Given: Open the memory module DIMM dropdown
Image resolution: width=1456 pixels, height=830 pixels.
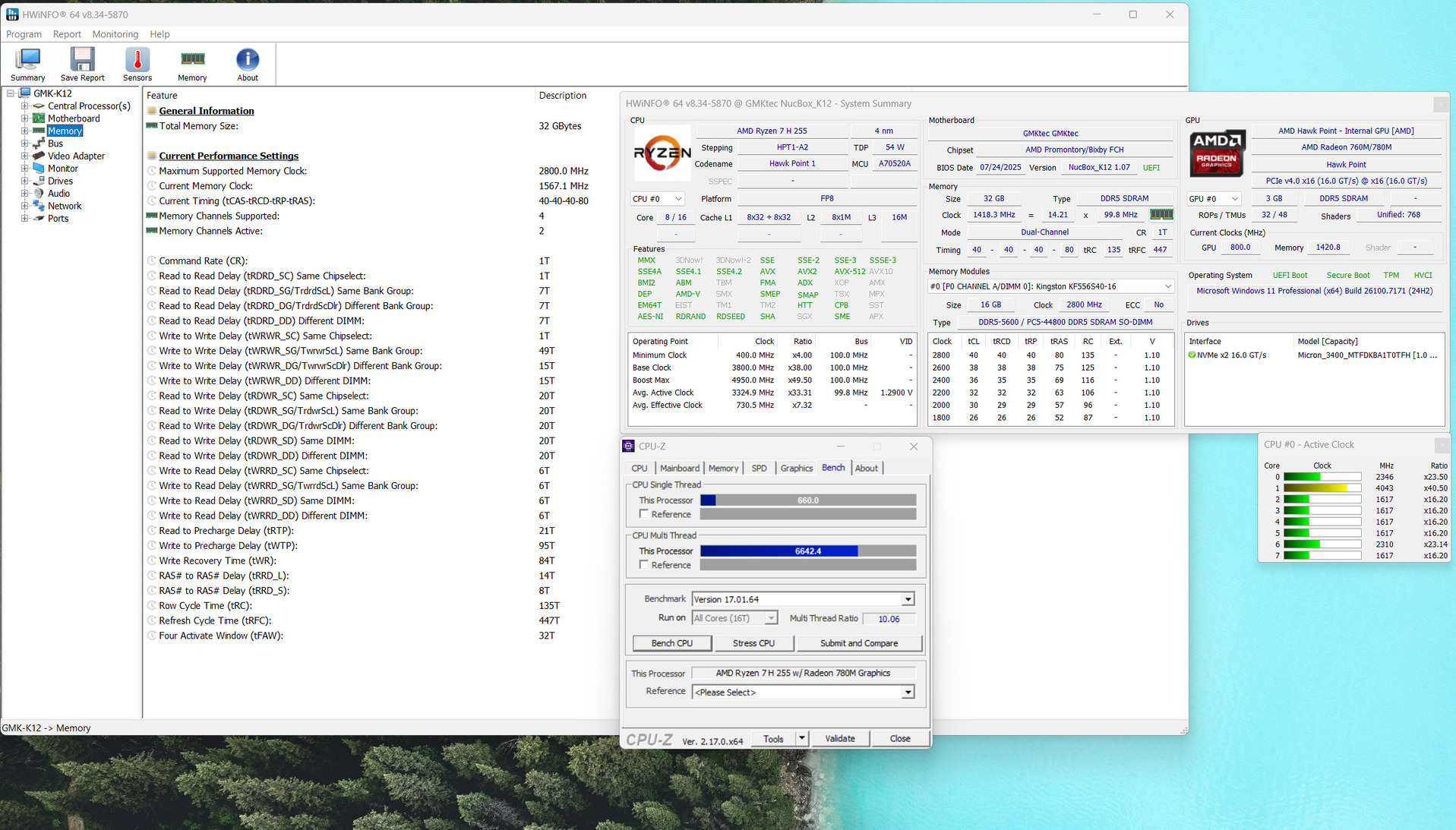Looking at the screenshot, I should coord(1050,286).
